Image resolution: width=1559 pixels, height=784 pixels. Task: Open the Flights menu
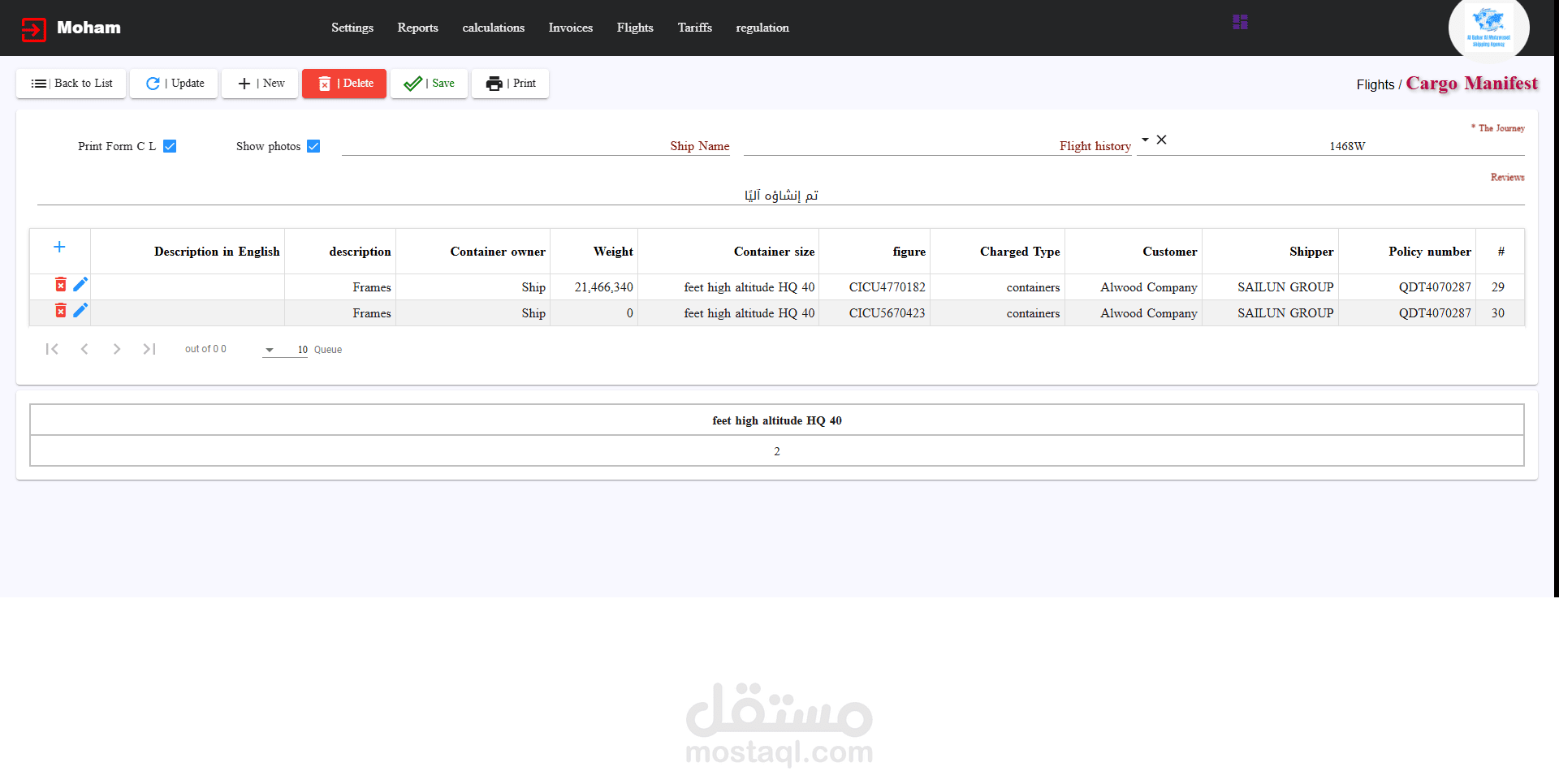click(635, 28)
